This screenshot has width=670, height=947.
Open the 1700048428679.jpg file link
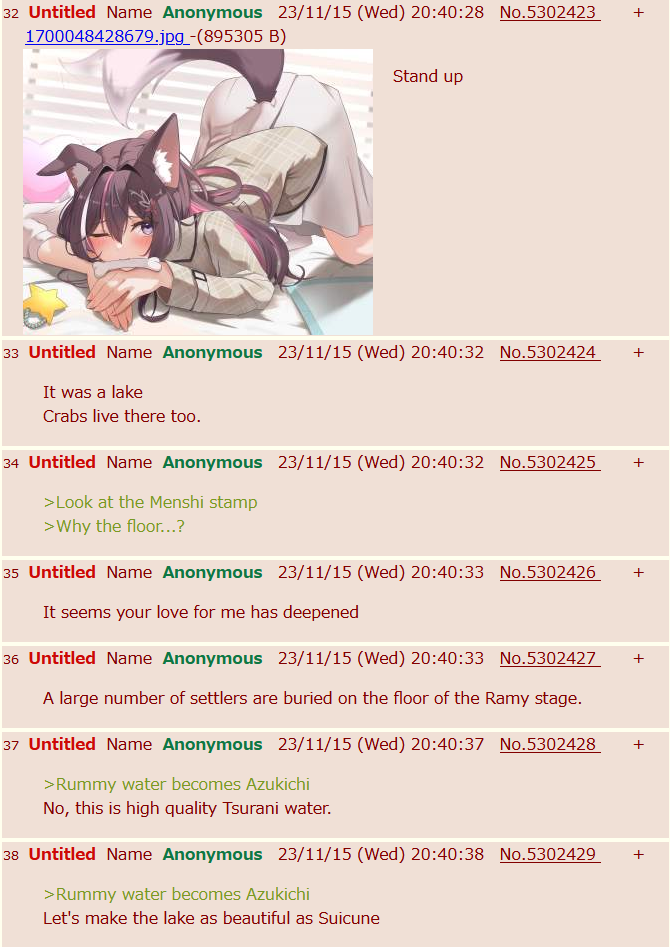coord(107,36)
